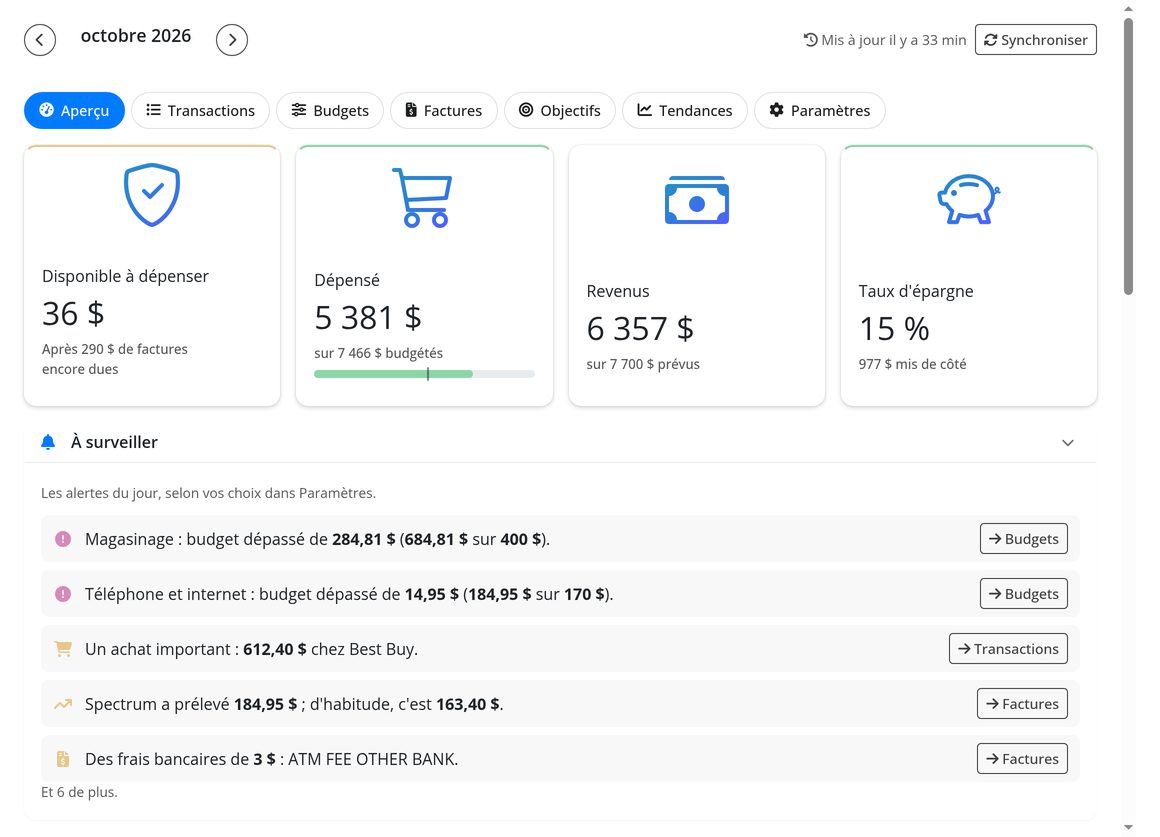Click the clock icon by Mis à jour
1160x837 pixels.
coord(811,40)
